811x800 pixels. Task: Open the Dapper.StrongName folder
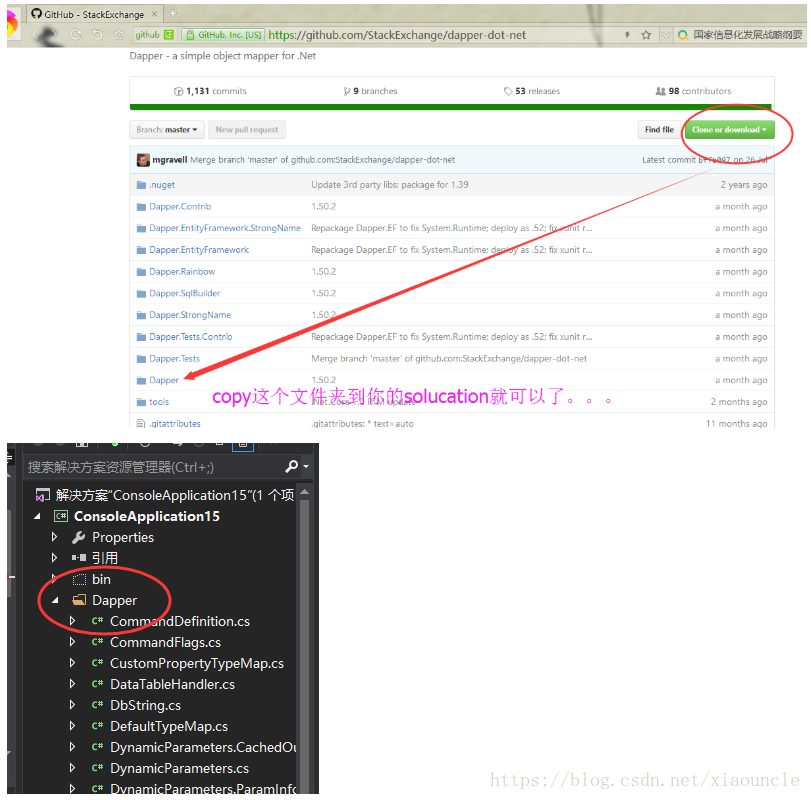[x=190, y=315]
